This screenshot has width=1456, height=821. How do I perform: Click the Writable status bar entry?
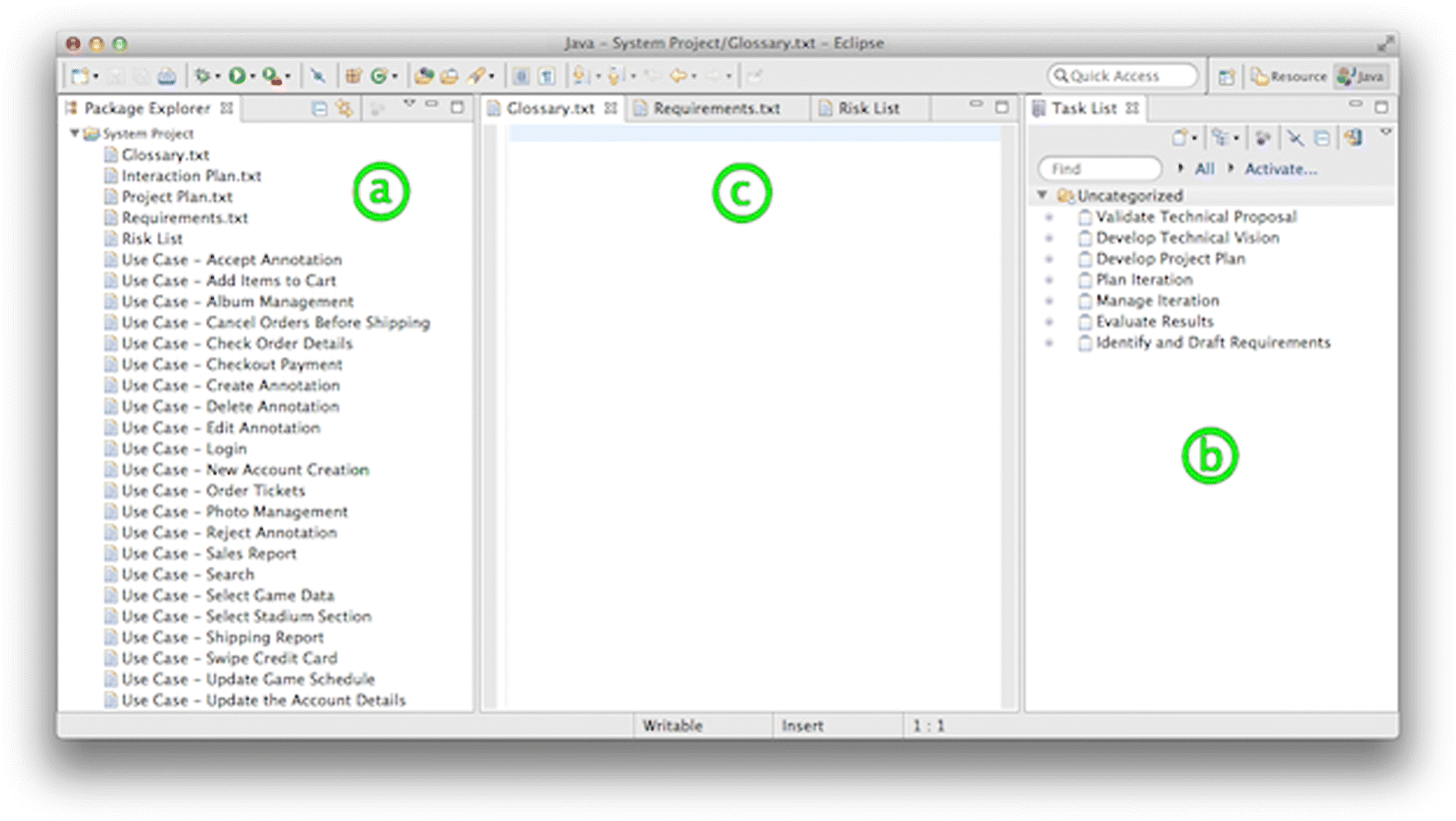pyautogui.click(x=673, y=726)
